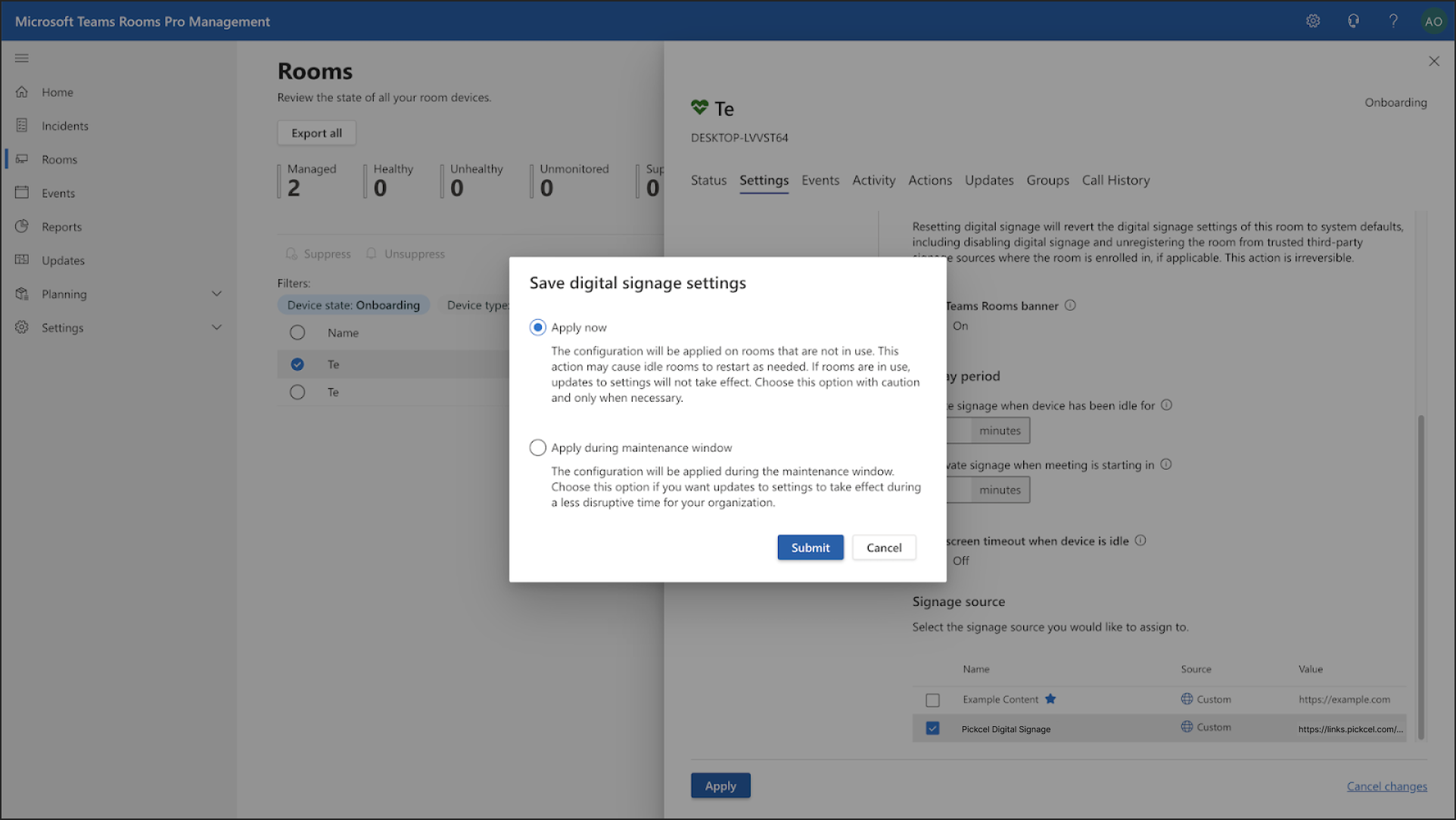This screenshot has height=820, width=1456.
Task: Expand the Settings sidebar chevron
Action: [216, 328]
